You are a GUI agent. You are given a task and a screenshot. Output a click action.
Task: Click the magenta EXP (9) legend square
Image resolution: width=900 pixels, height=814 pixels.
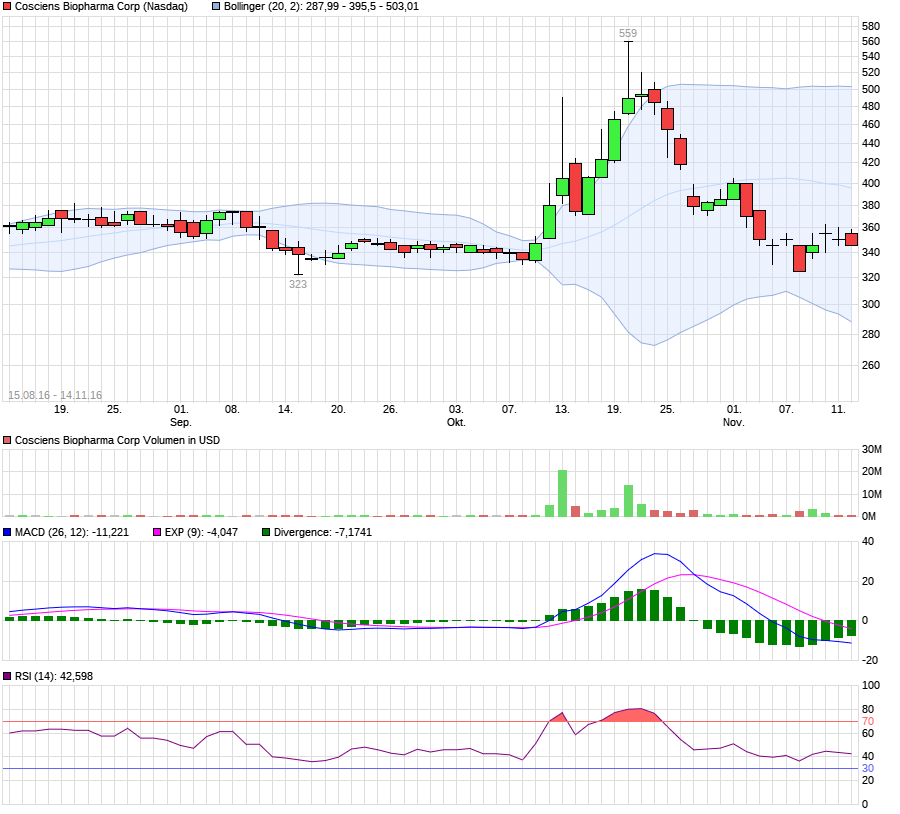point(157,532)
